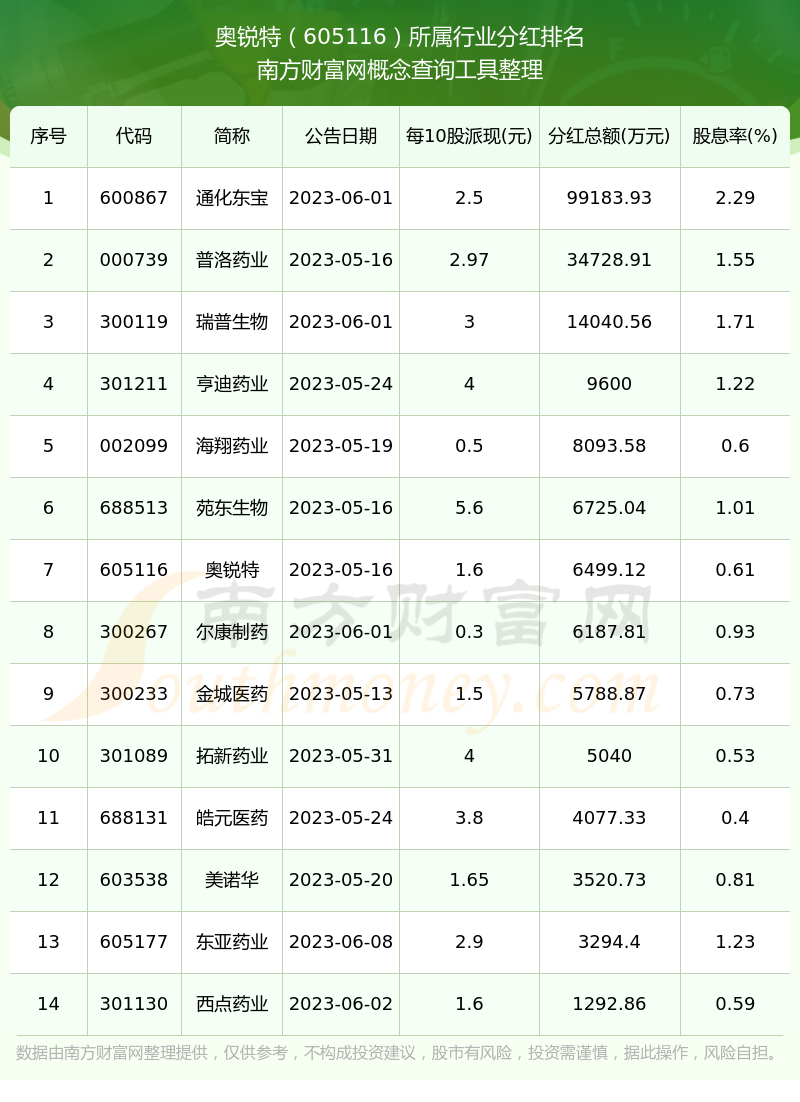Select the name 苑东生物
Image resolution: width=800 pixels, height=1102 pixels.
pyautogui.click(x=232, y=507)
